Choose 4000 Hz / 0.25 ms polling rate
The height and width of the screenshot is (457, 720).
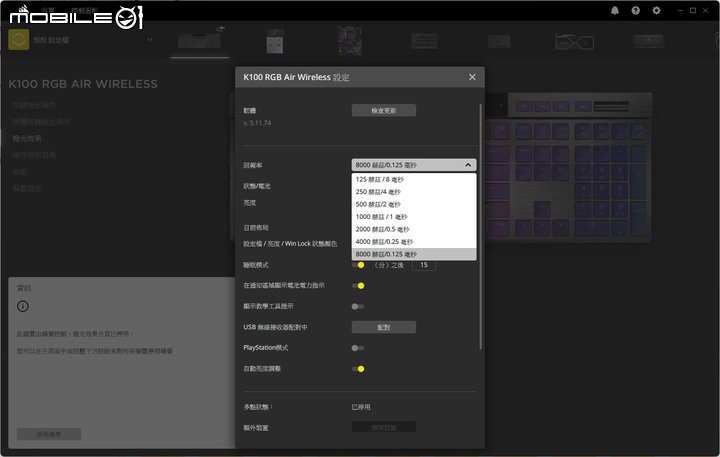coord(414,242)
